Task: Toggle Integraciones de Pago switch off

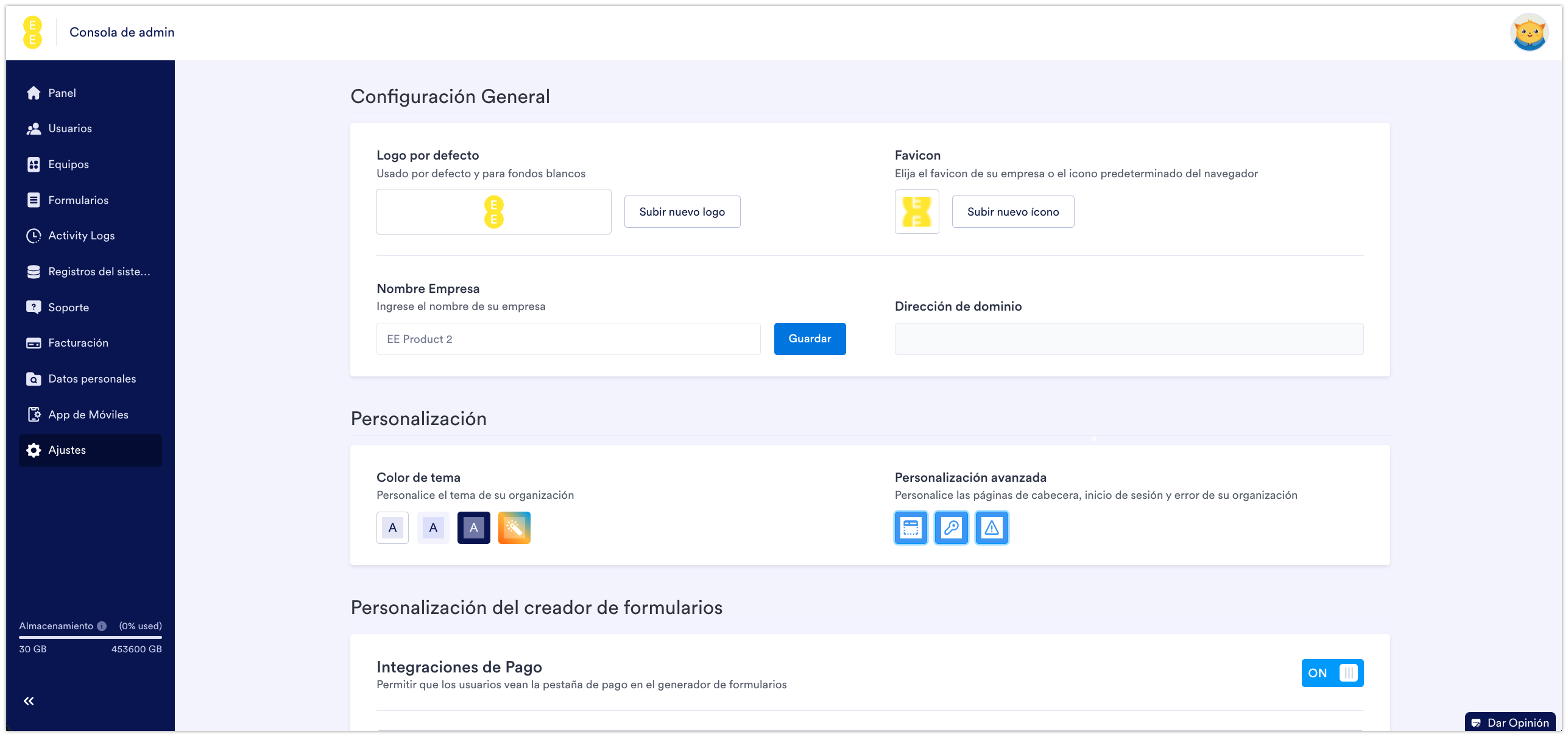Action: point(1332,673)
